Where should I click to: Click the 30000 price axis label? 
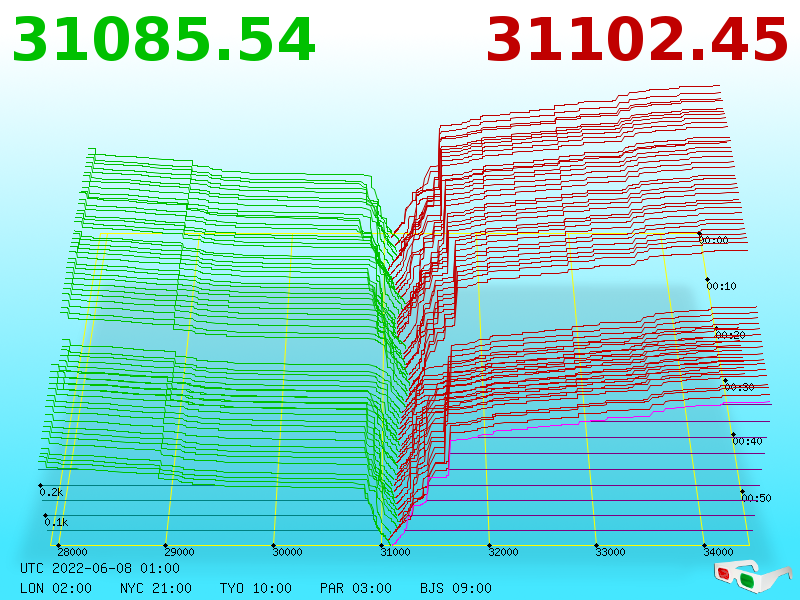click(x=287, y=552)
